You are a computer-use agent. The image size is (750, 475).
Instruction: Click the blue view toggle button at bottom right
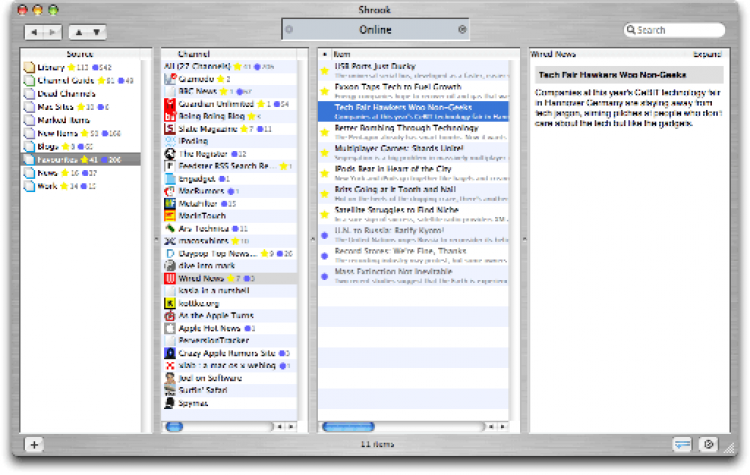tap(682, 444)
